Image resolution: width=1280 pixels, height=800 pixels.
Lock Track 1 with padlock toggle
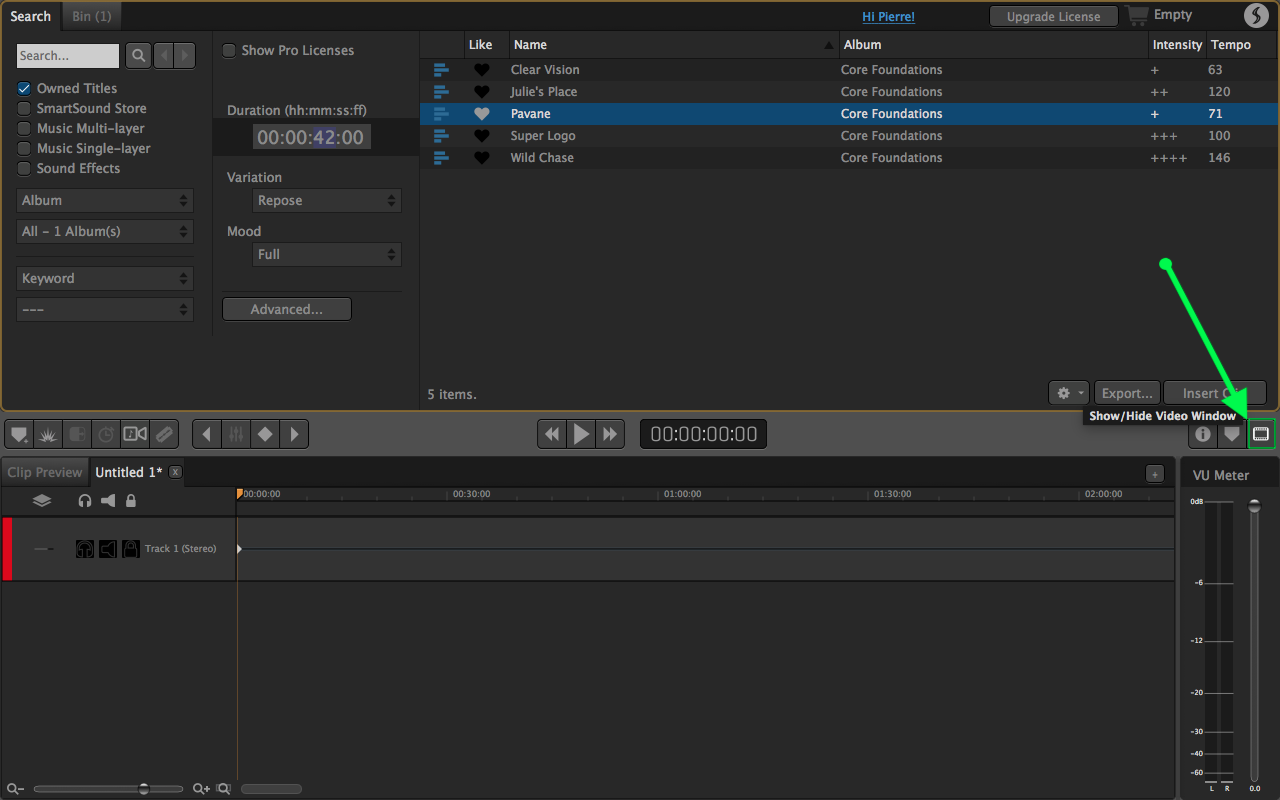point(131,549)
